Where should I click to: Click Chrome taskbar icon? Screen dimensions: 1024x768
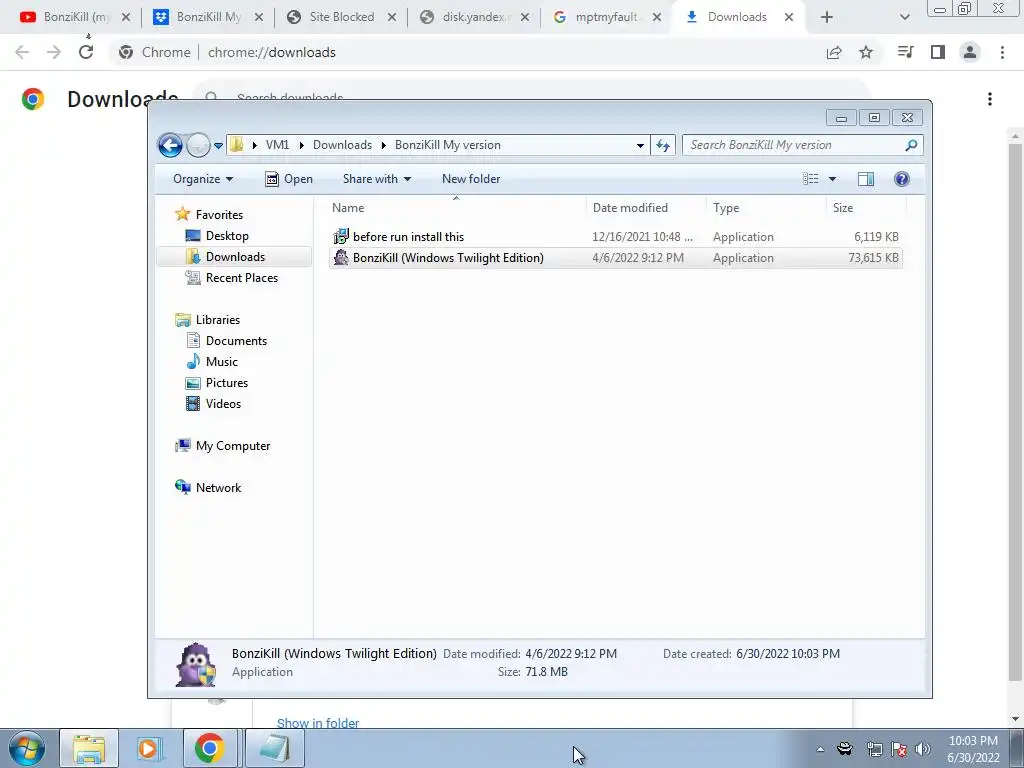[x=209, y=748]
